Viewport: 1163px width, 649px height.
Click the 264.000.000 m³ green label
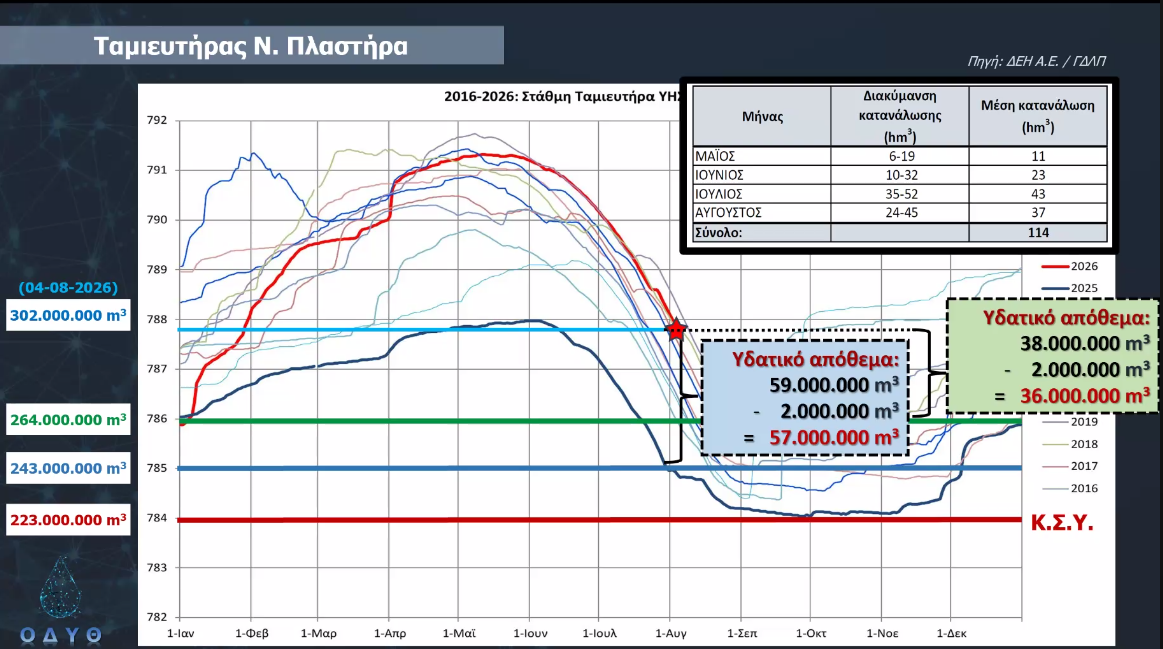[68, 420]
